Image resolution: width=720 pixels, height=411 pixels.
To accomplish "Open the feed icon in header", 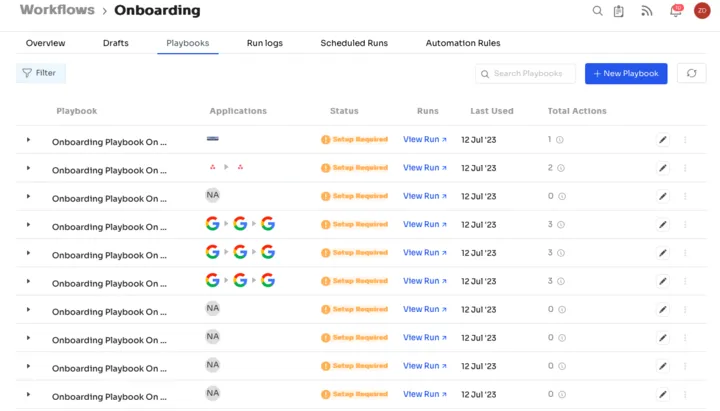I will [x=647, y=11].
